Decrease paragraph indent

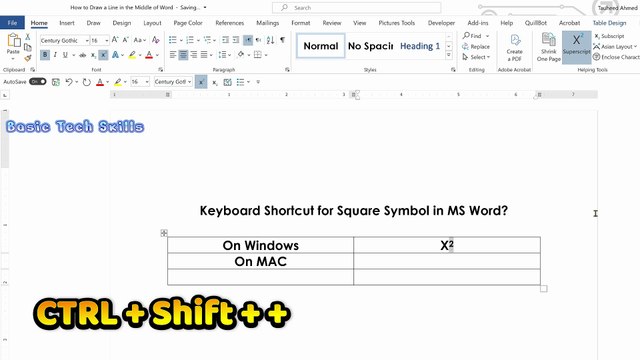click(225, 40)
